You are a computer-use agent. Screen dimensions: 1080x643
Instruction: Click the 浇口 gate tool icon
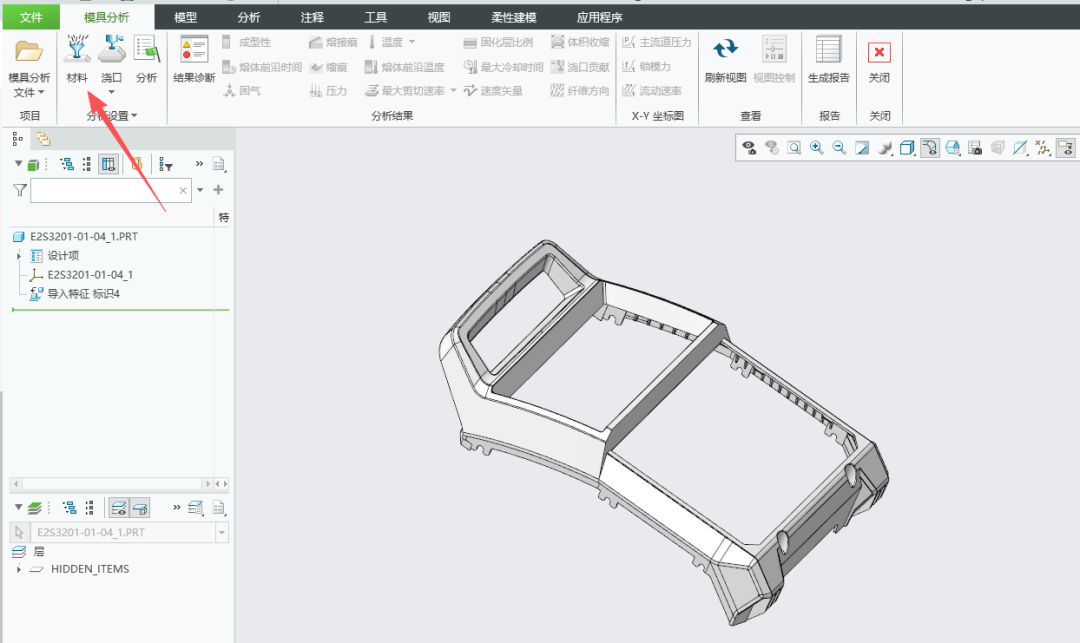coord(112,50)
